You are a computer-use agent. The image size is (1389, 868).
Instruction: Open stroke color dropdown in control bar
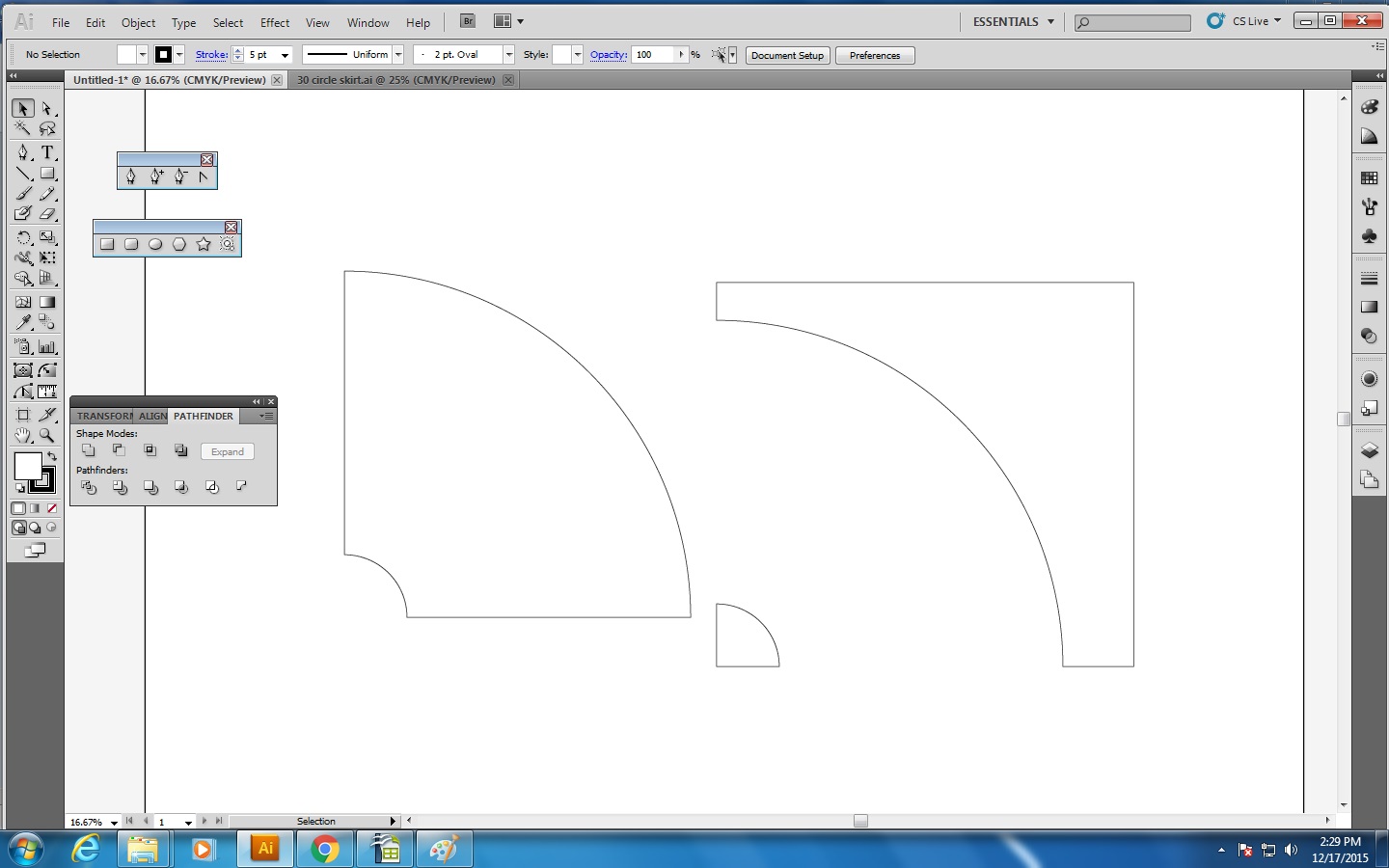pyautogui.click(x=179, y=55)
